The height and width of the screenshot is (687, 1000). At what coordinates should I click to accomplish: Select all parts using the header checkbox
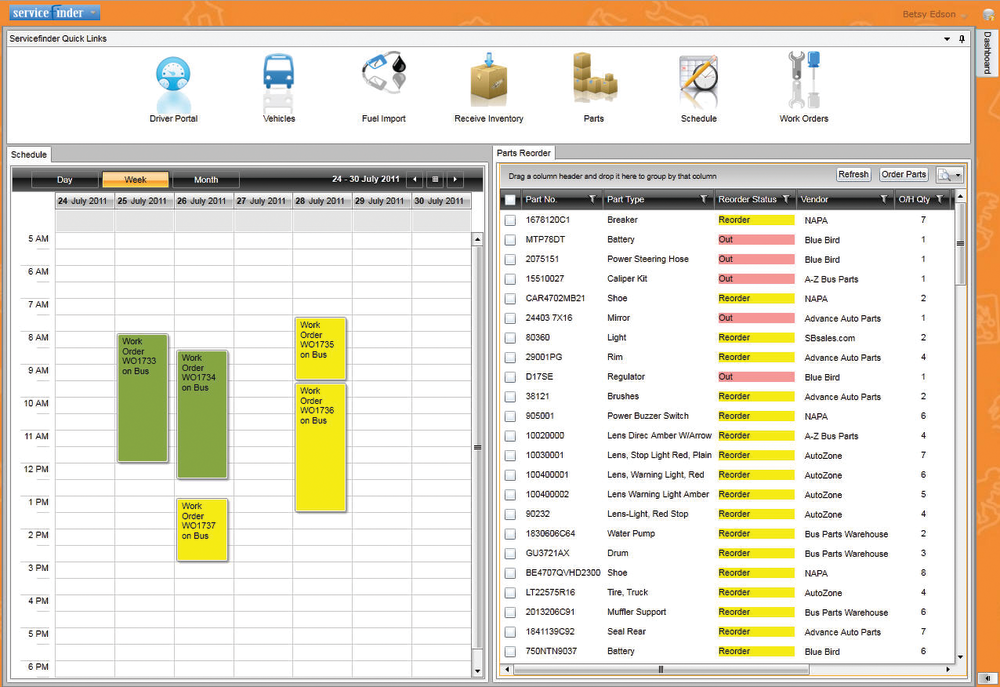(x=509, y=199)
